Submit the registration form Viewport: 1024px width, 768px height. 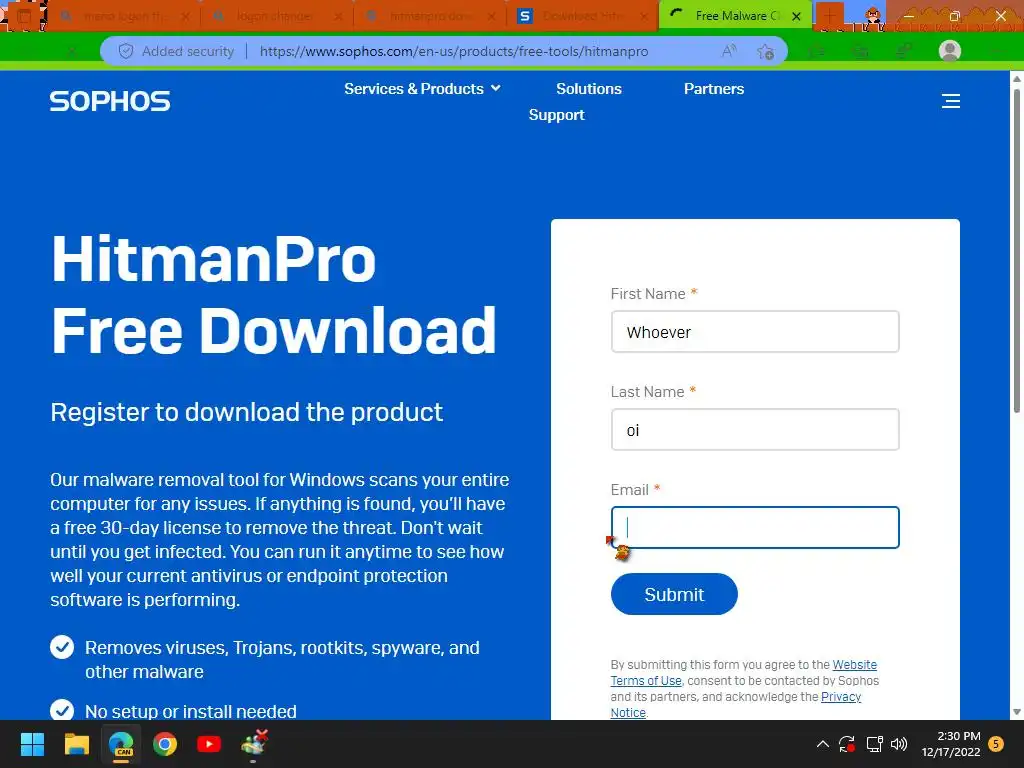click(x=674, y=594)
